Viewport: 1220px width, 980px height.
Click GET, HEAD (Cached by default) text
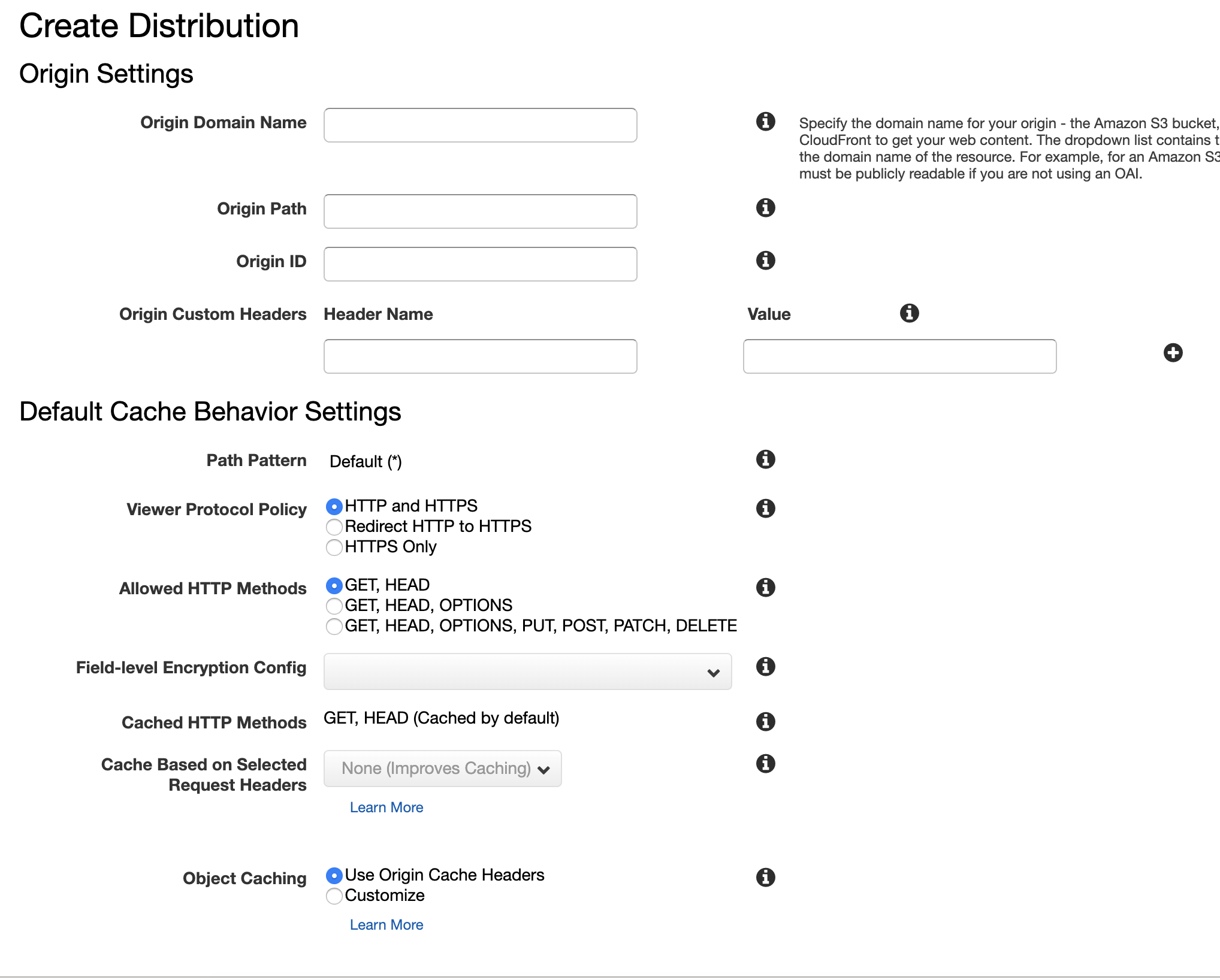tap(442, 718)
